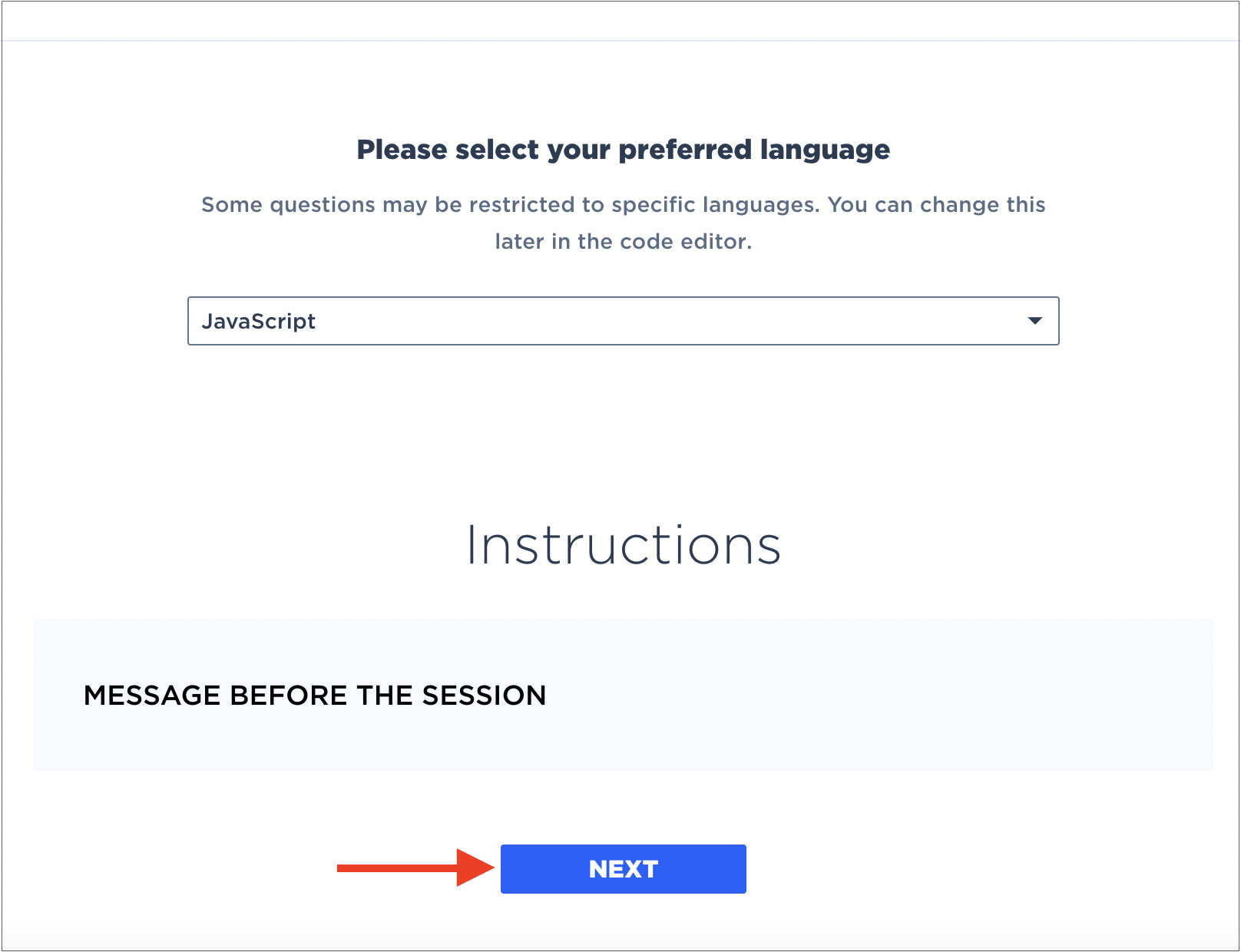Click the Instructions heading
This screenshot has height=952, width=1241.
coord(623,545)
